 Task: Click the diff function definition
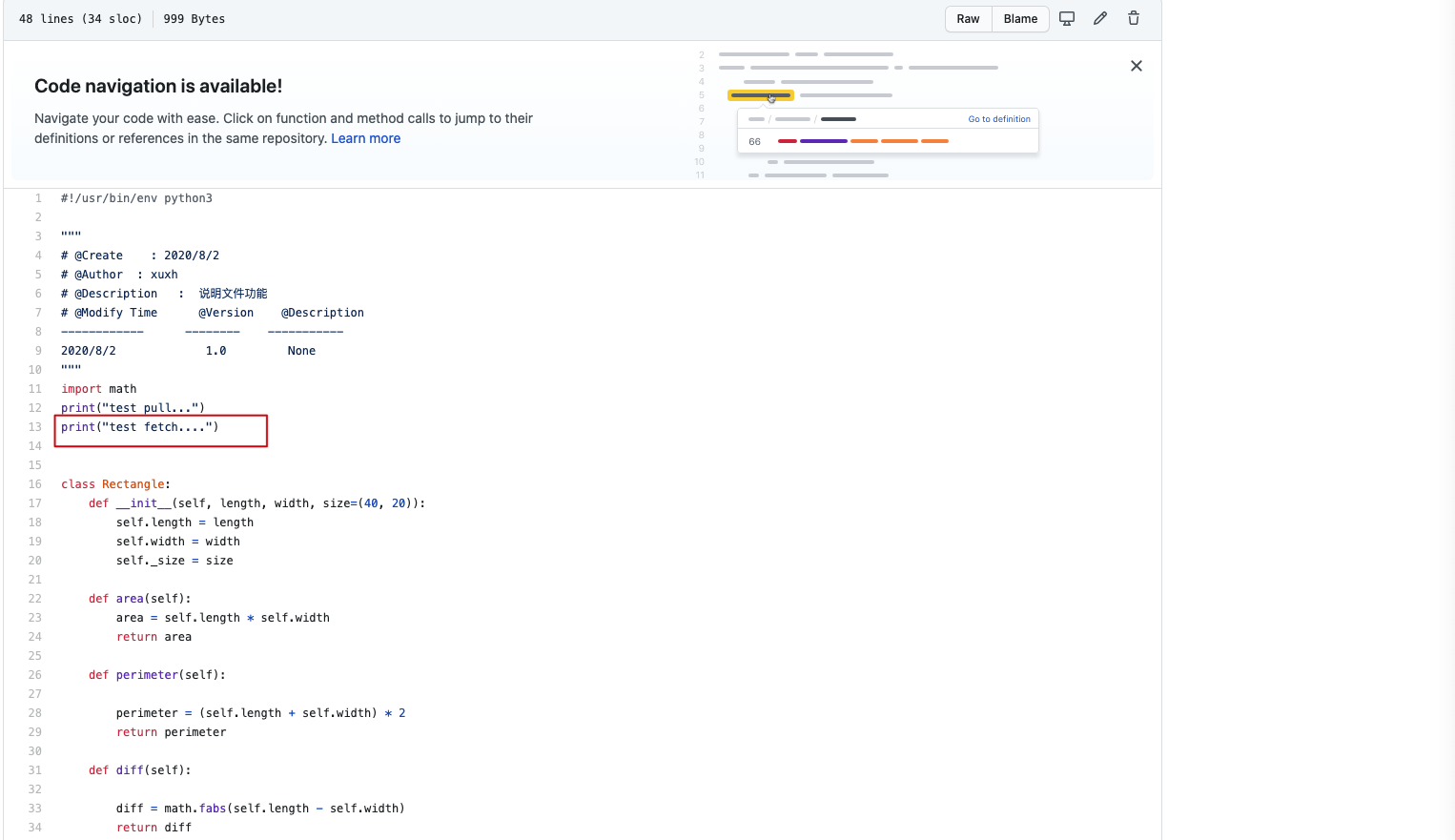pos(130,770)
